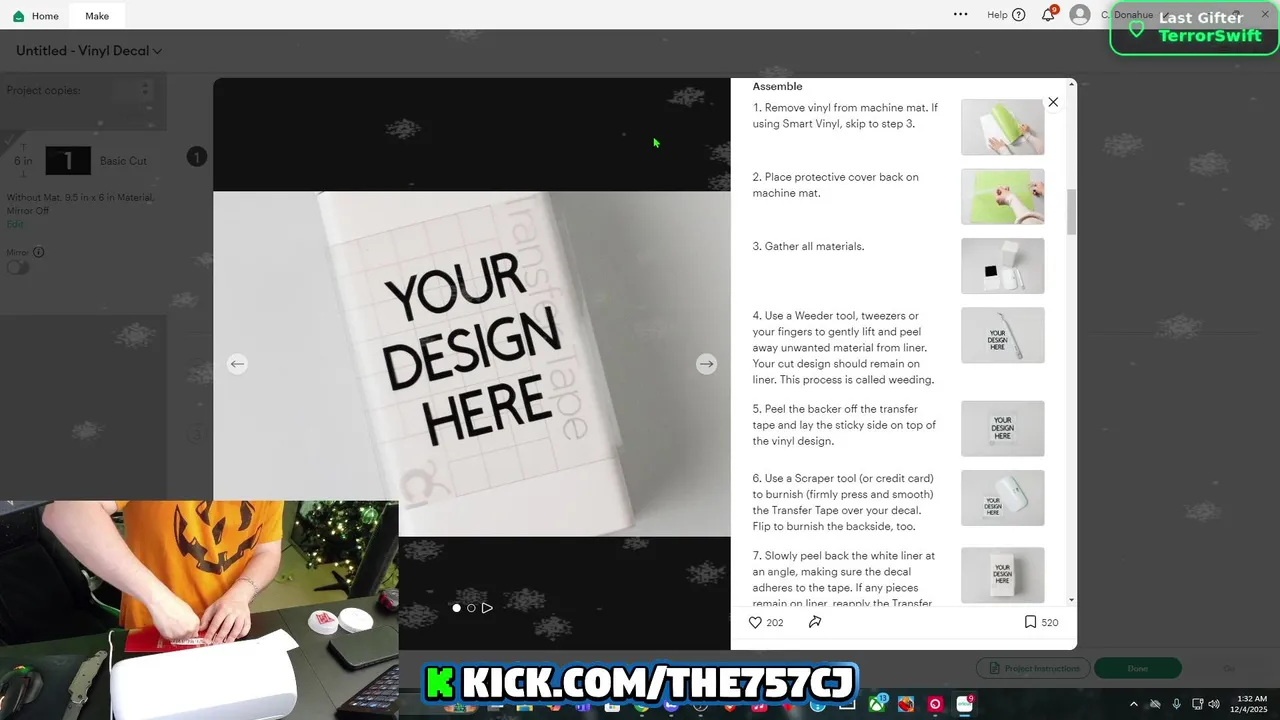Click the green Done button
The image size is (1280, 720).
point(1138,668)
